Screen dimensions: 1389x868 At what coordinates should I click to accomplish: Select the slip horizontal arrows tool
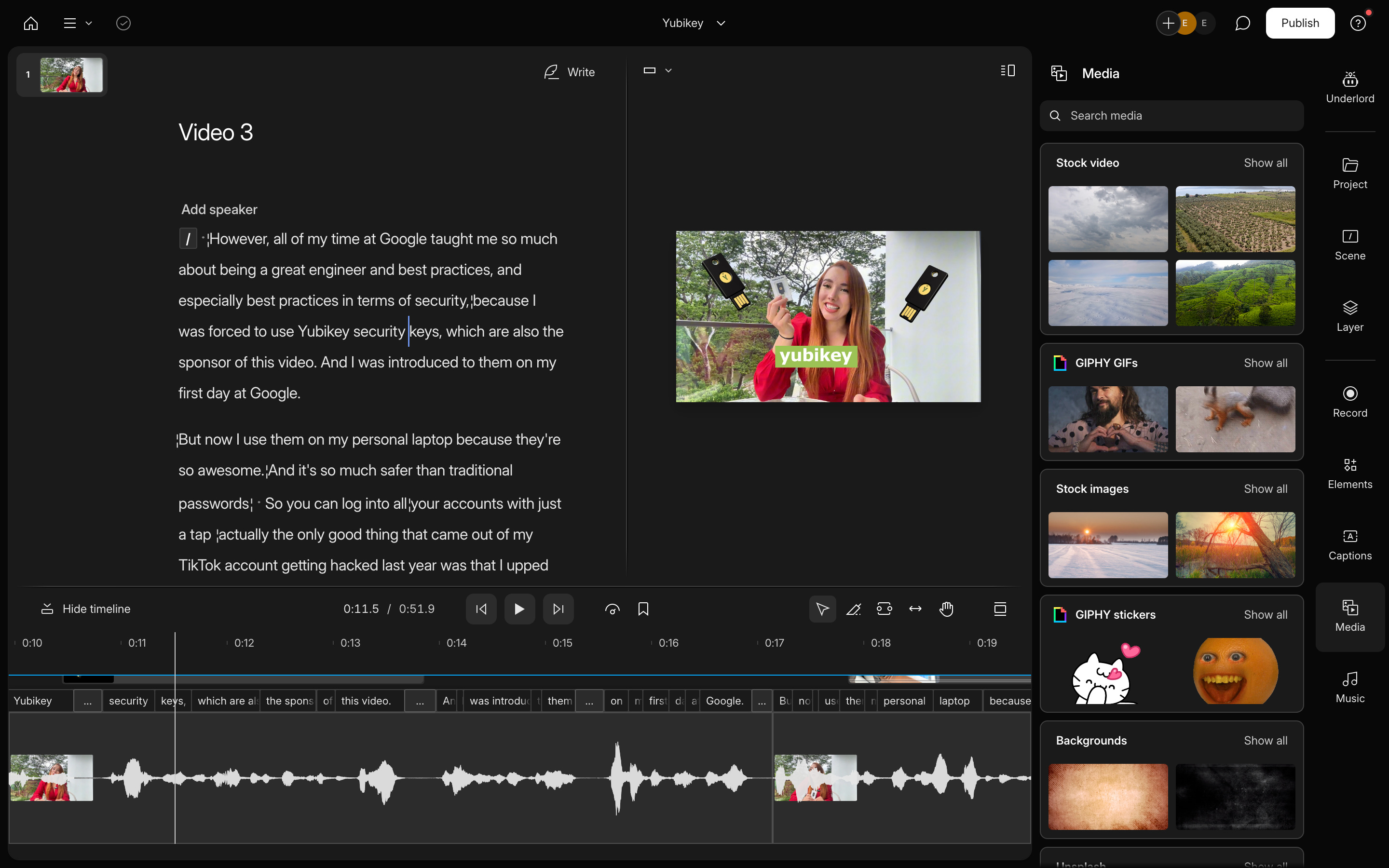pos(915,609)
